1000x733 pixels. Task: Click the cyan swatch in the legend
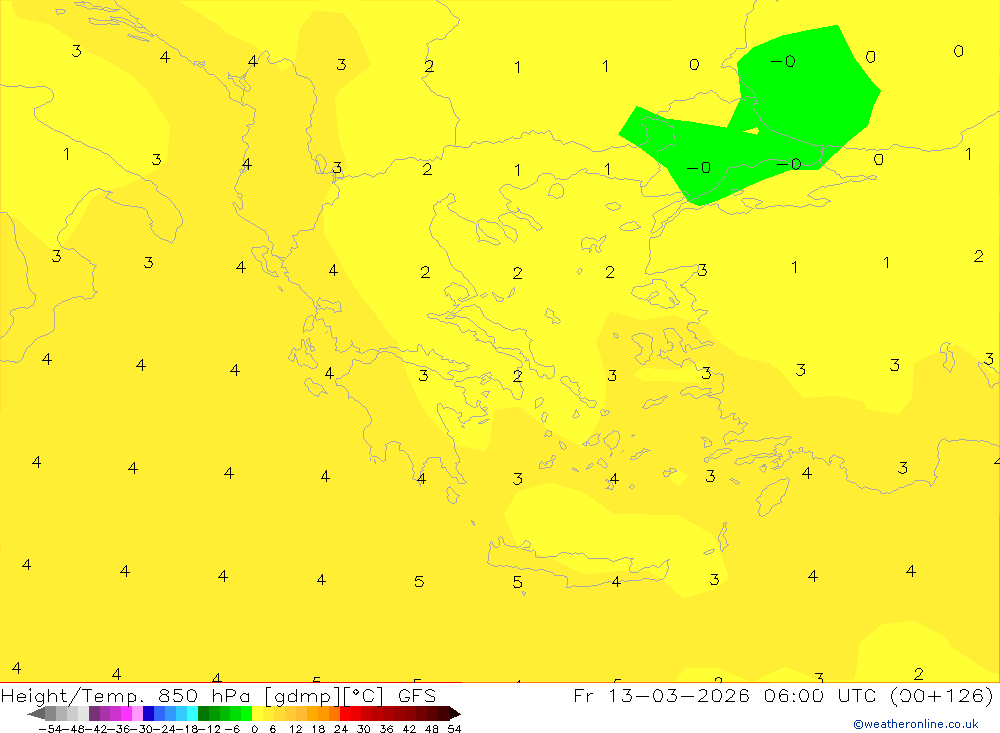point(192,714)
